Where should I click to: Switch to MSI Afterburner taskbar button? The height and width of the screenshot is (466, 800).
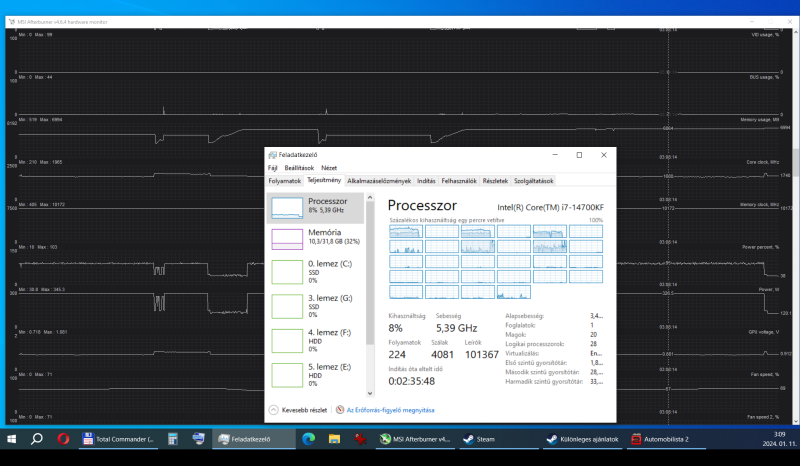[x=415, y=439]
